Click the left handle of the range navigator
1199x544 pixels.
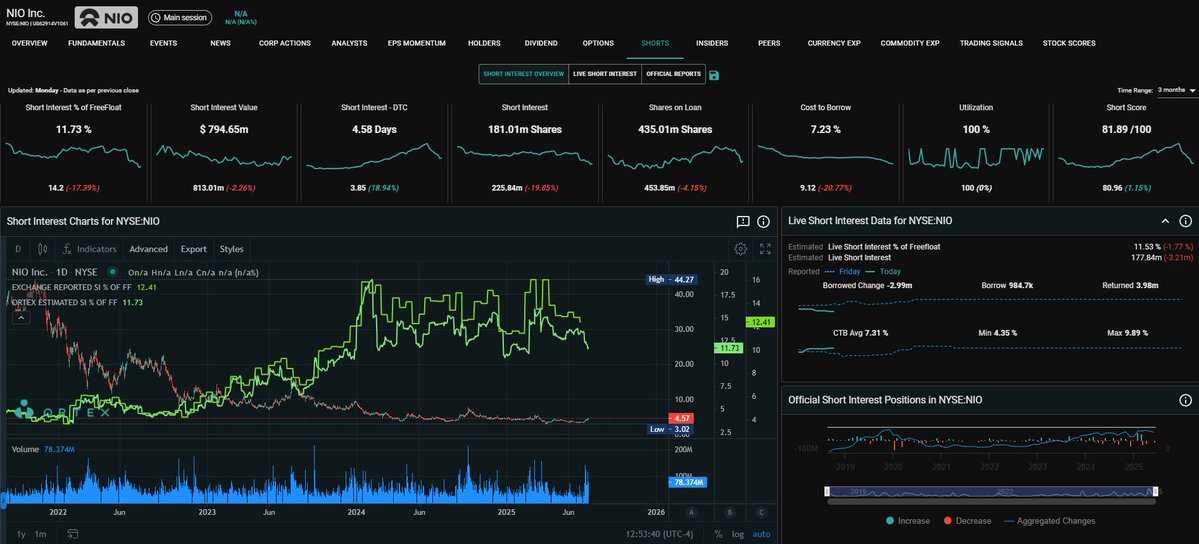tap(827, 491)
